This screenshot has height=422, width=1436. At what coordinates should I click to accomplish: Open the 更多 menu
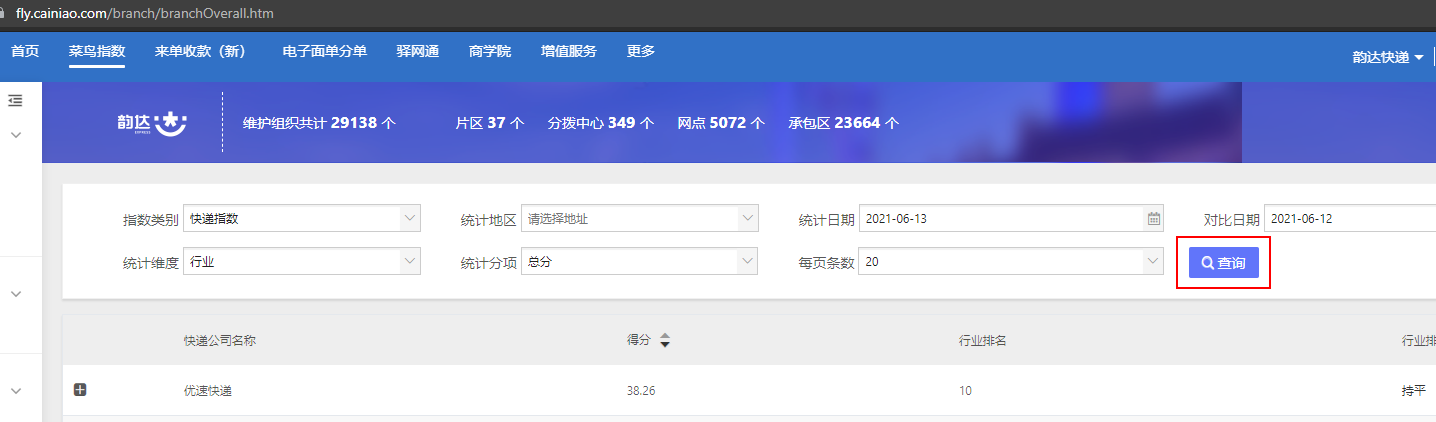tap(641, 51)
